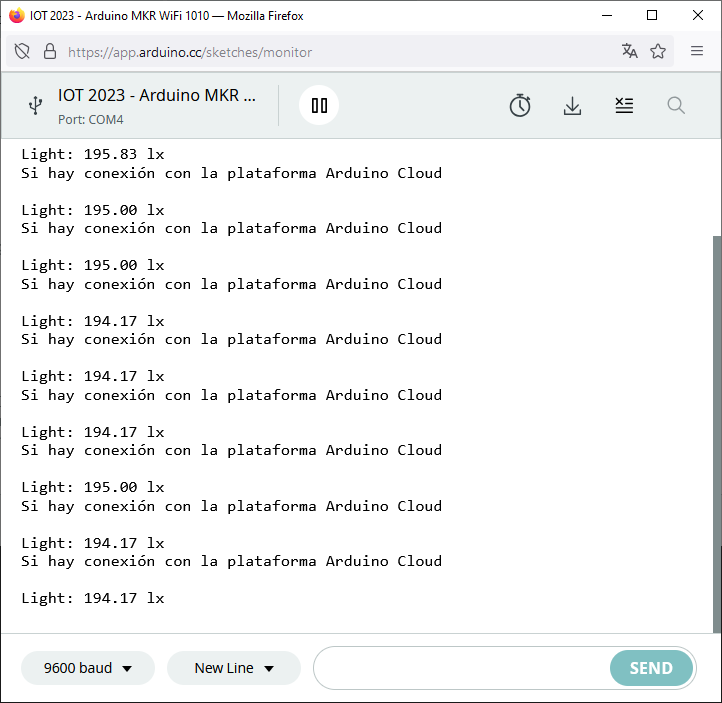
Task: Click the SEND button
Action: tap(651, 668)
